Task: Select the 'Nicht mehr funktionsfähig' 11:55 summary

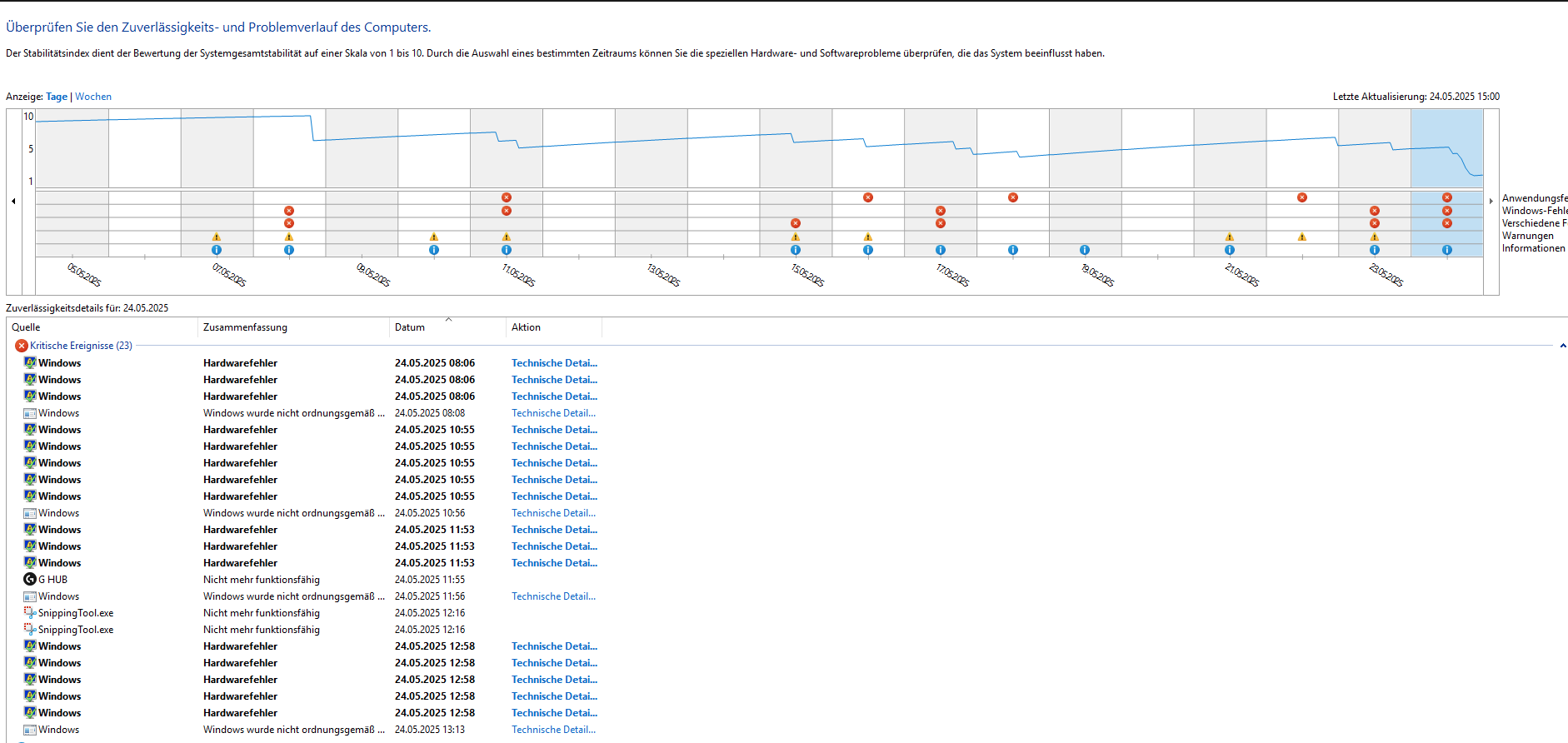Action: point(262,580)
